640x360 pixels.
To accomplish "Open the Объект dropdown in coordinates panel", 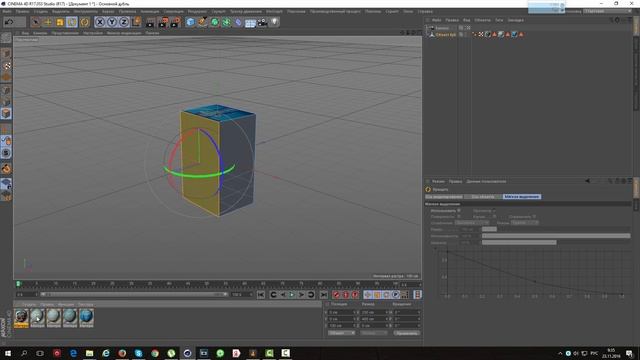I will click(341, 333).
